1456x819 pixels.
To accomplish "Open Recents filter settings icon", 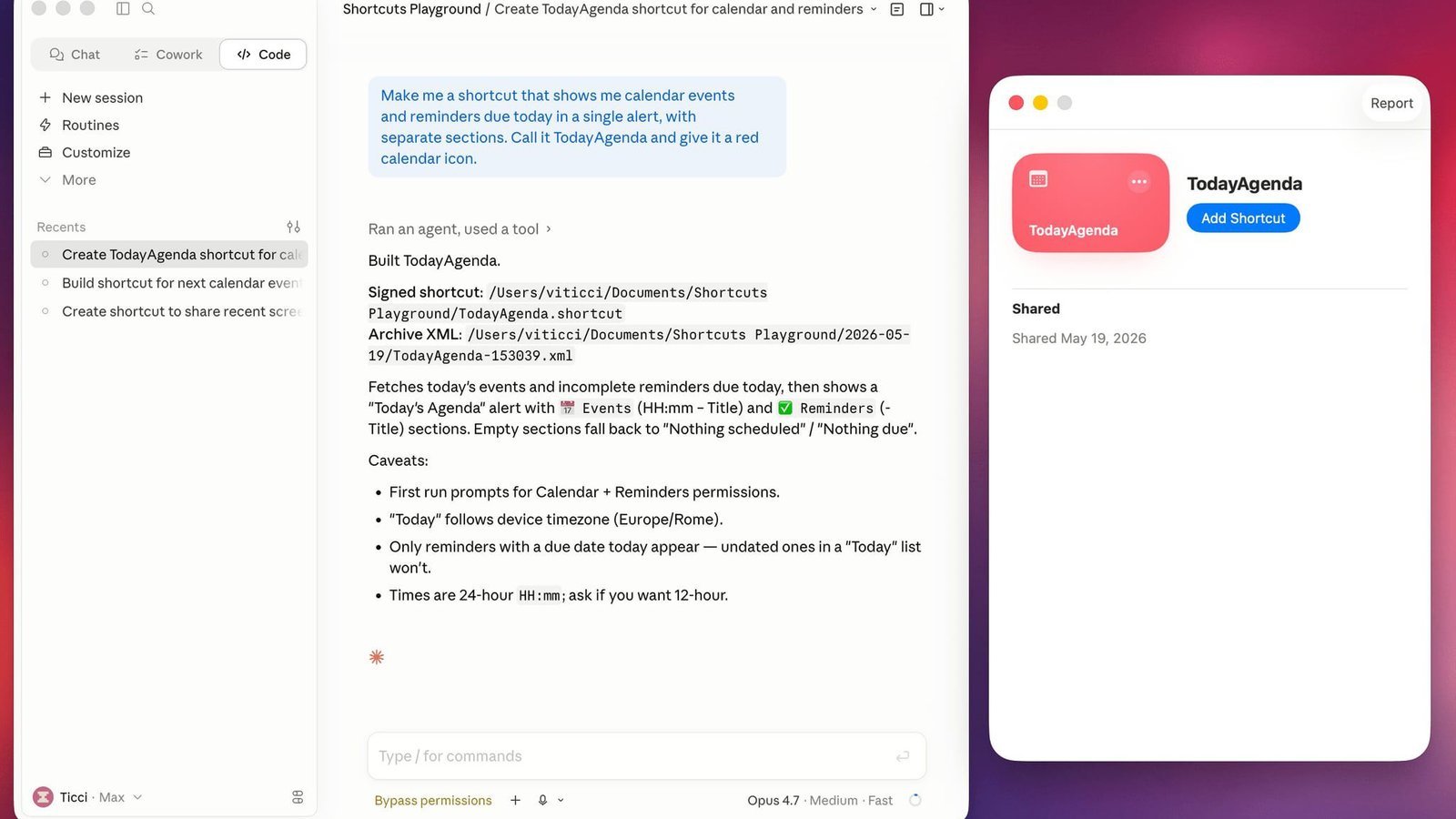I will pyautogui.click(x=293, y=227).
